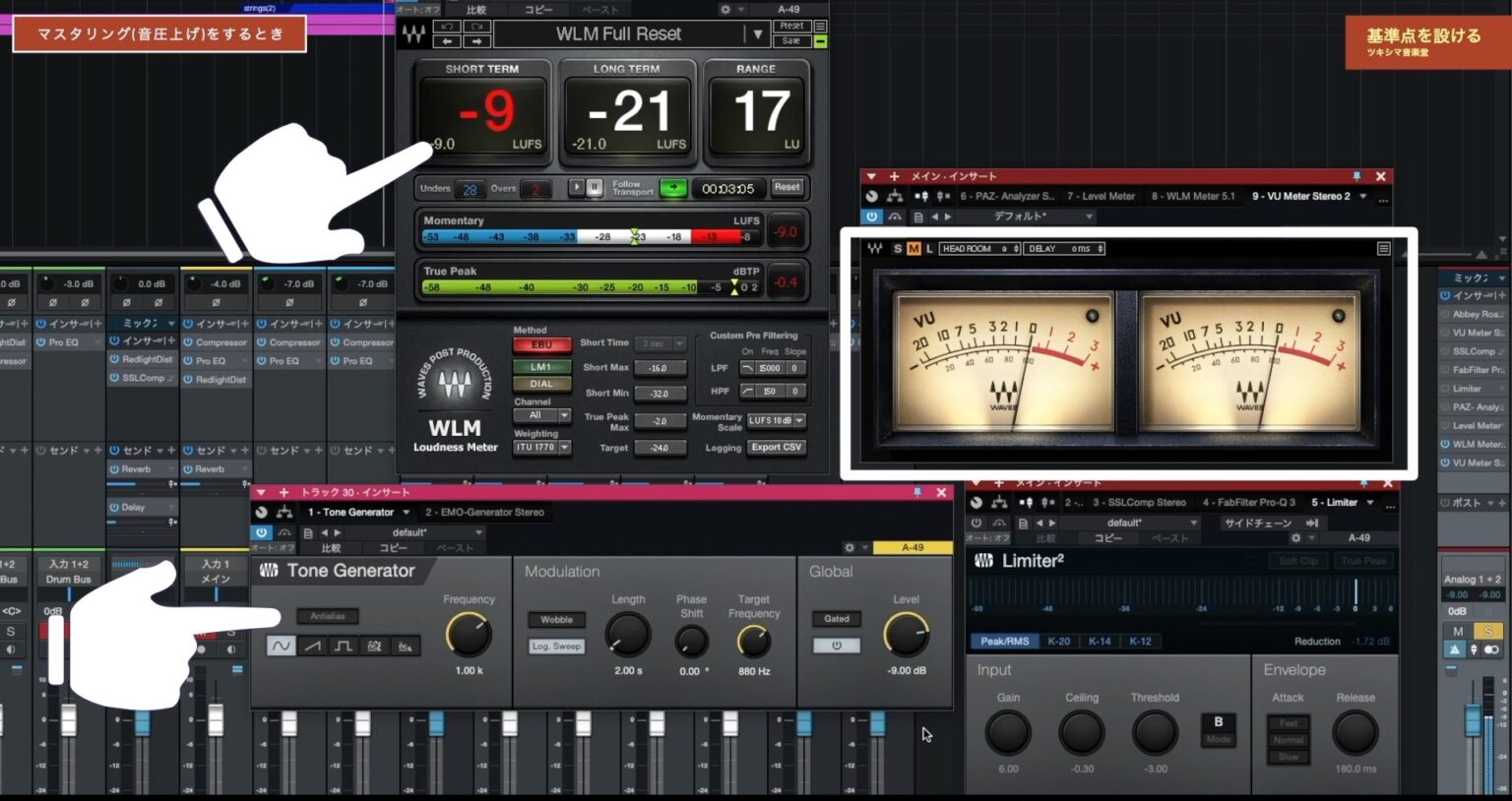Switch to the 4 - FabFilter Pro-Q 3 tab

pyautogui.click(x=1249, y=502)
